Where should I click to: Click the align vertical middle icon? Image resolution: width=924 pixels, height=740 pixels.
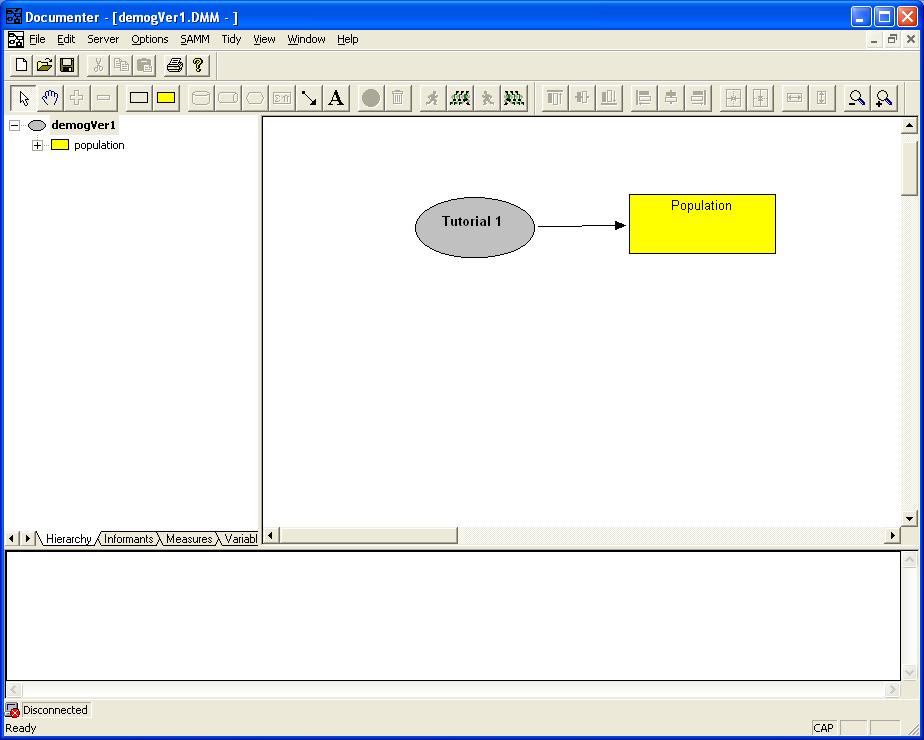[582, 98]
